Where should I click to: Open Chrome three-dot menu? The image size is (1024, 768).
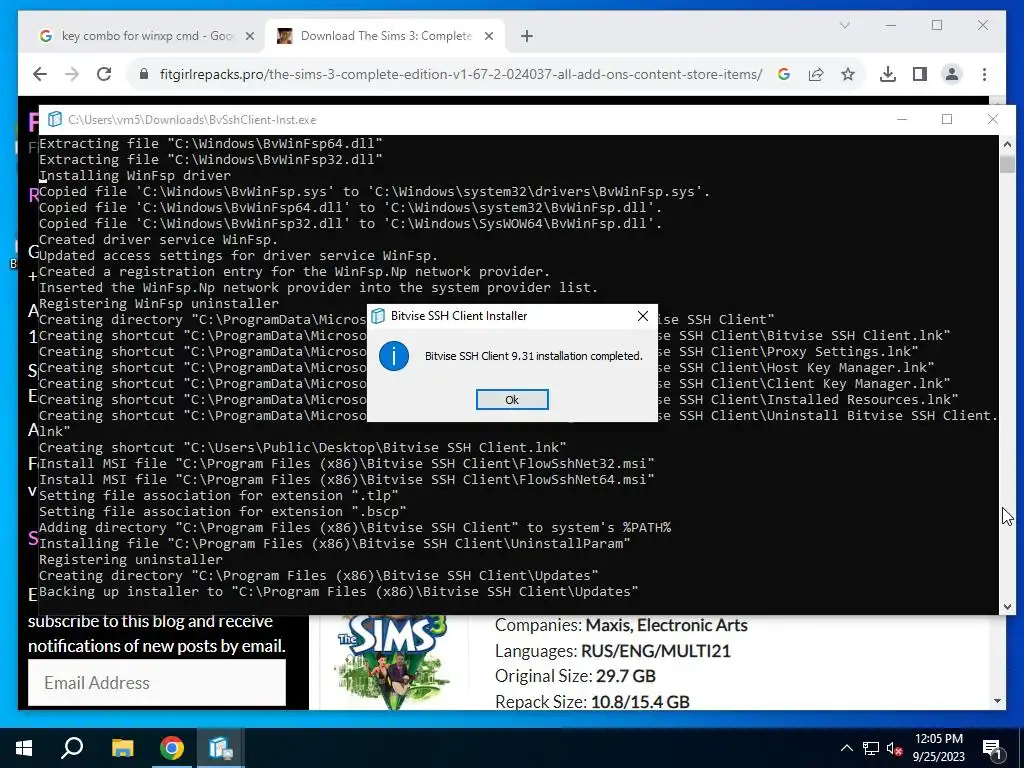click(984, 74)
